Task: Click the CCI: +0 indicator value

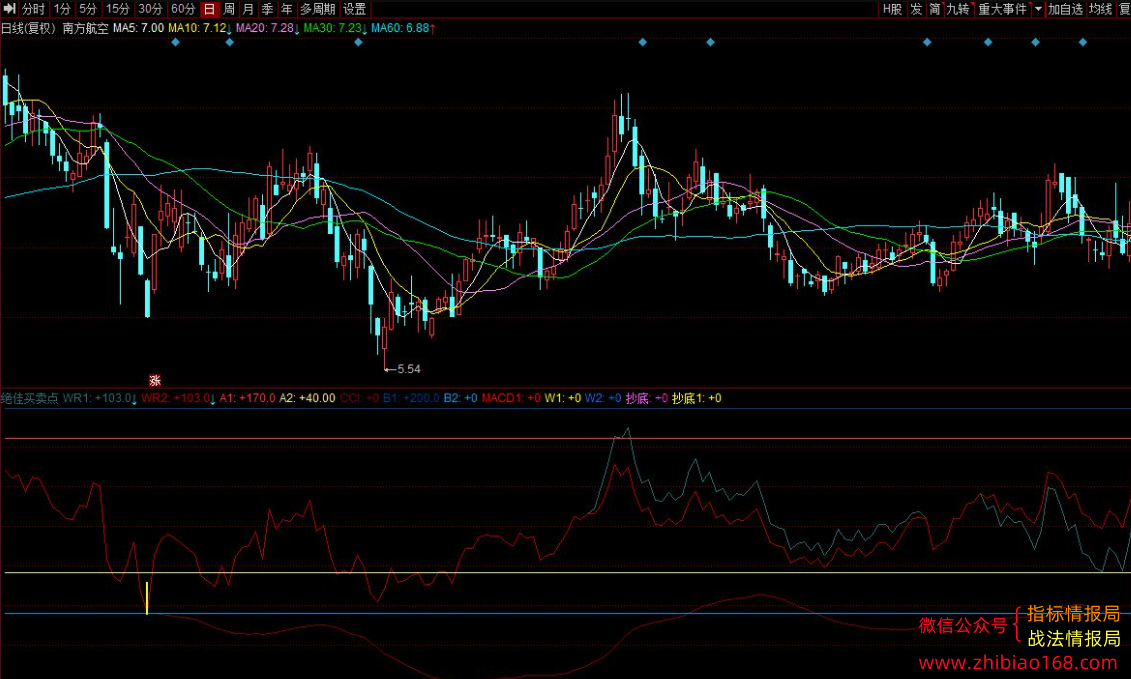Action: click(359, 398)
